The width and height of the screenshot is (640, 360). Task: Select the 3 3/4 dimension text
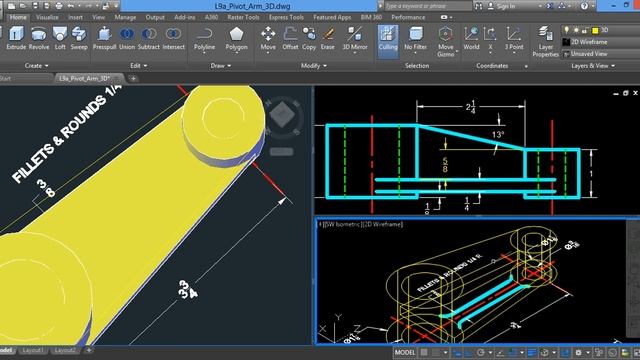(x=188, y=289)
